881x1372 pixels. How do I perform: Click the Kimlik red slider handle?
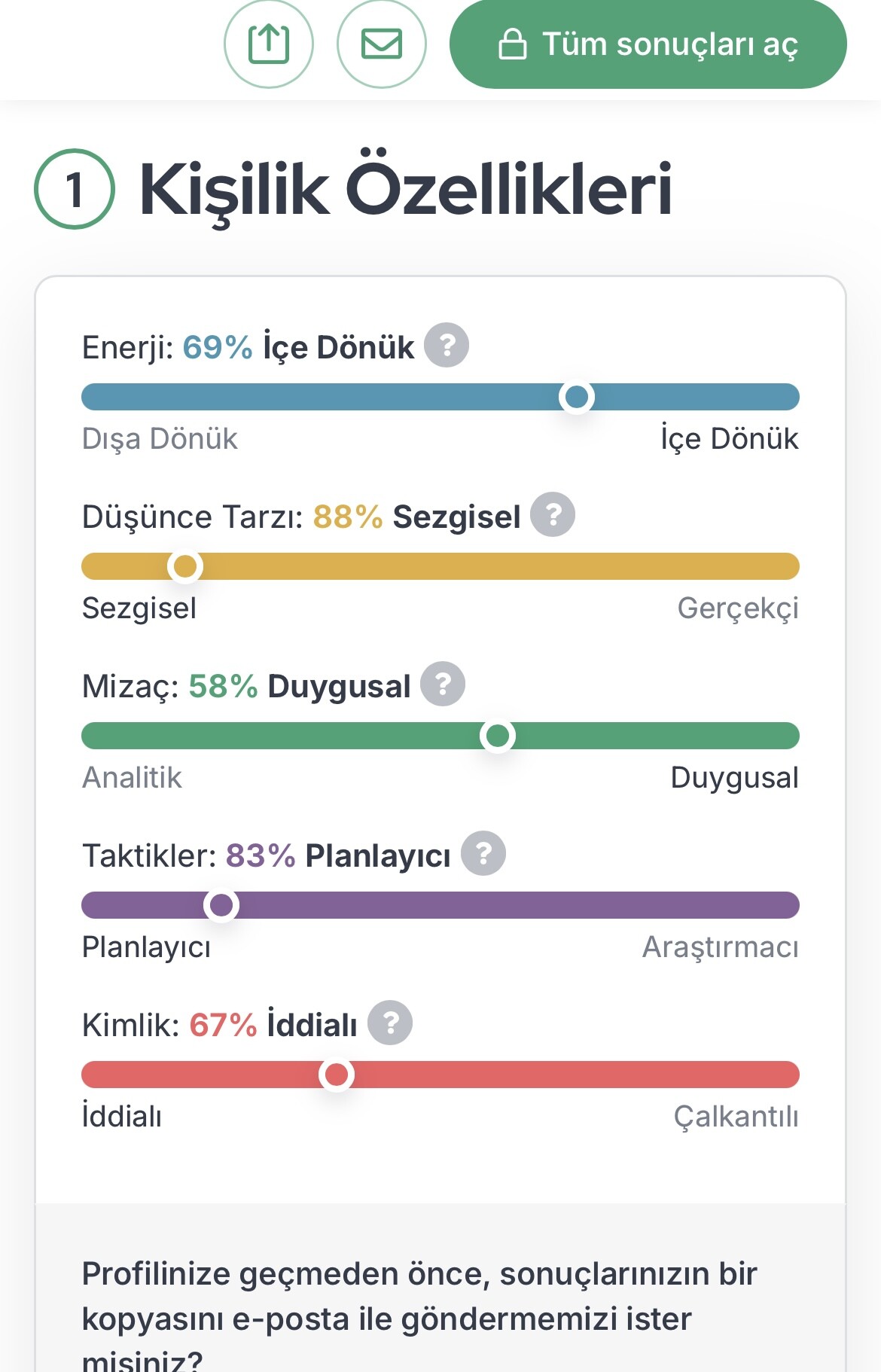pos(337,1075)
